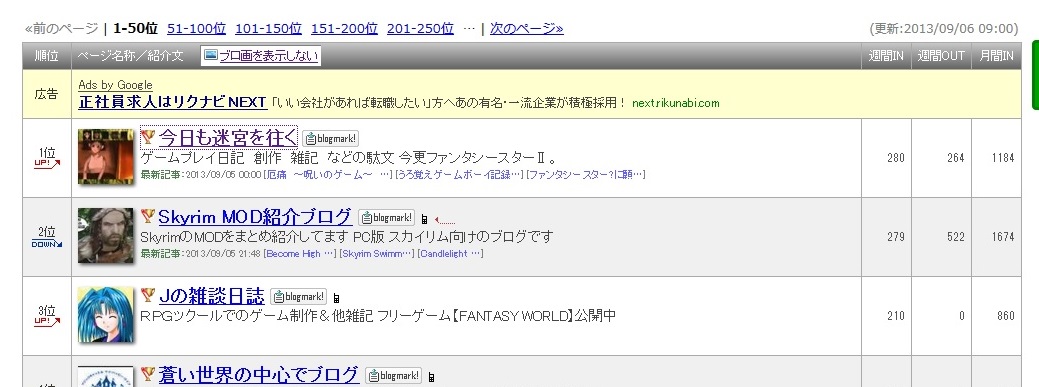Image resolution: width=1039 pixels, height=387 pixels.
Task: Click the Ads by Google label
Action: [x=115, y=85]
